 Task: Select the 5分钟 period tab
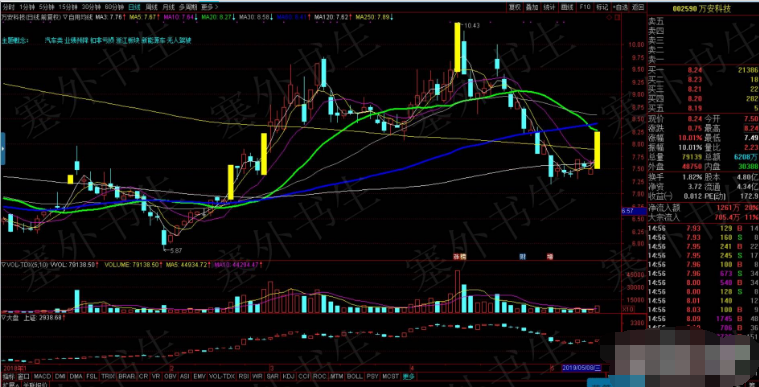(47, 7)
